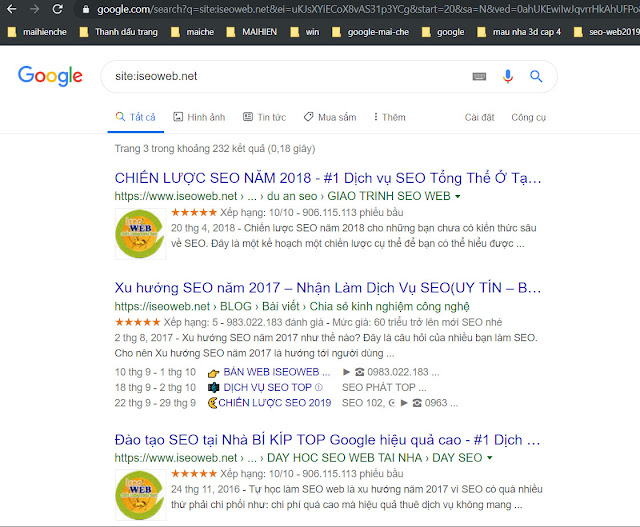
Task: Open the MAIHIEN bookmark folder
Action: click(252, 32)
